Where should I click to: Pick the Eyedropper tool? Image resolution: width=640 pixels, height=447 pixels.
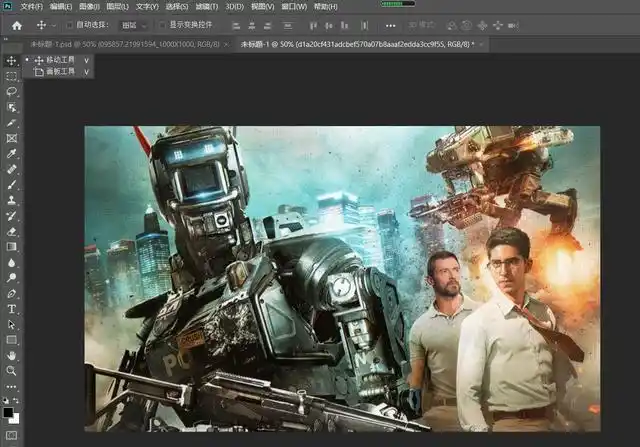coord(12,154)
